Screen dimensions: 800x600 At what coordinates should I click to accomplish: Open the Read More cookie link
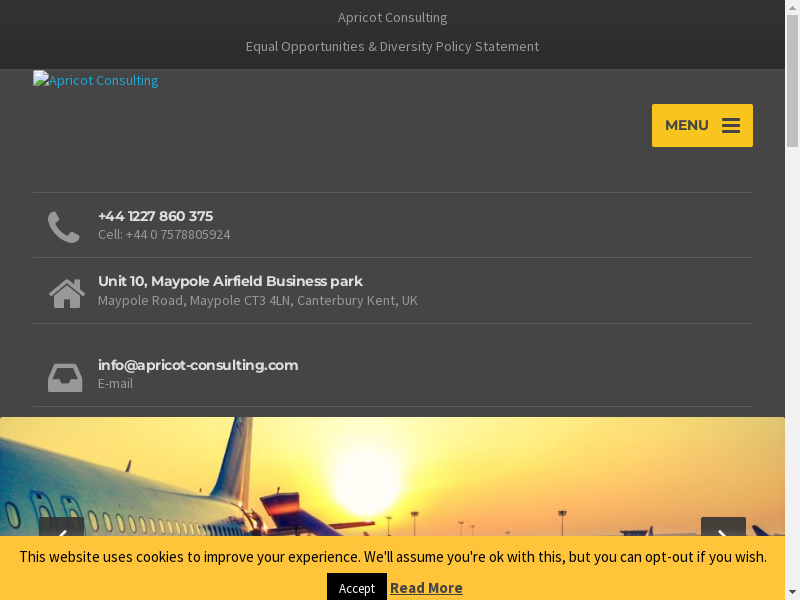[x=427, y=588]
